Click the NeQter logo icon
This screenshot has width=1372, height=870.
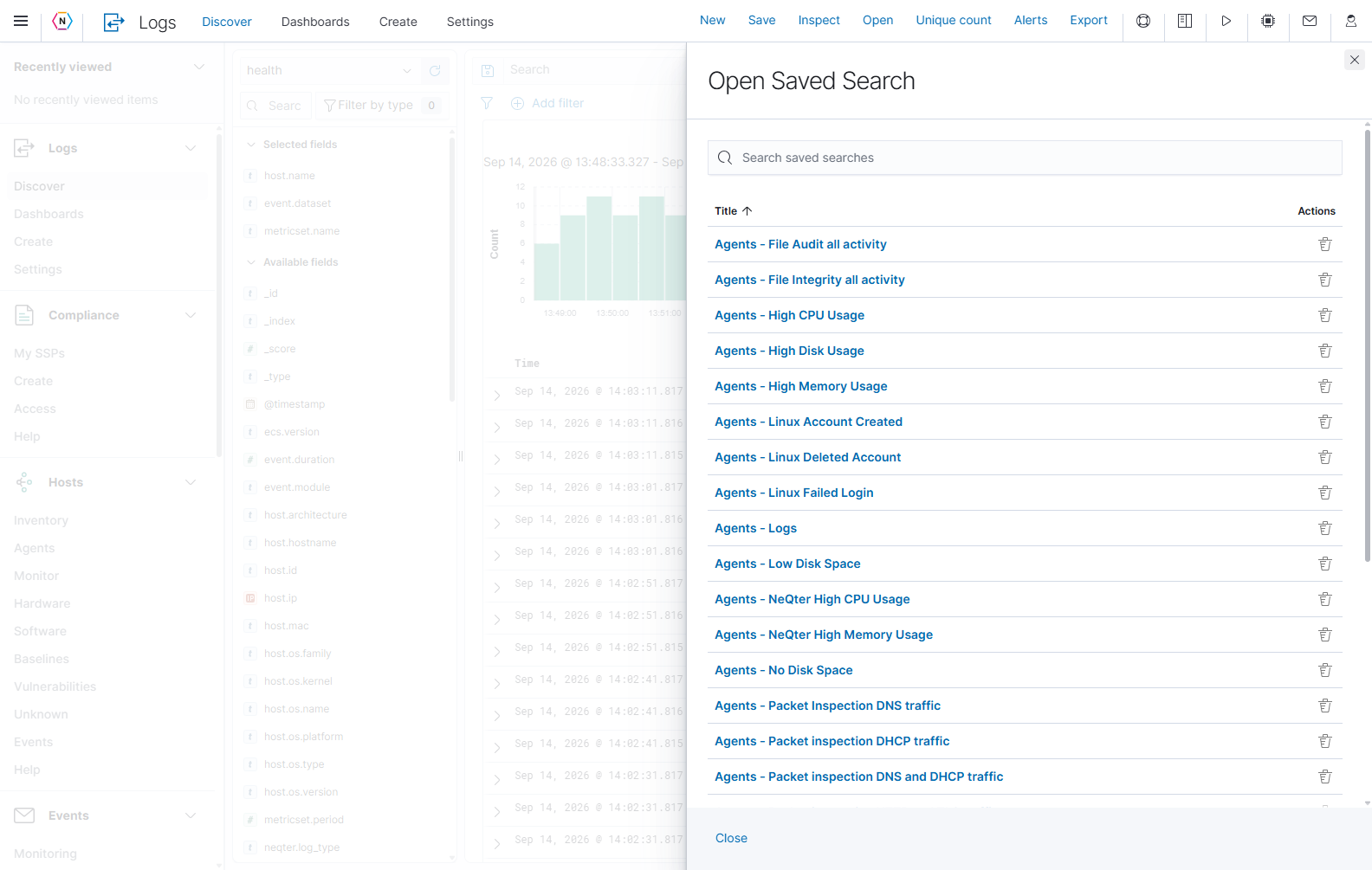pyautogui.click(x=62, y=21)
